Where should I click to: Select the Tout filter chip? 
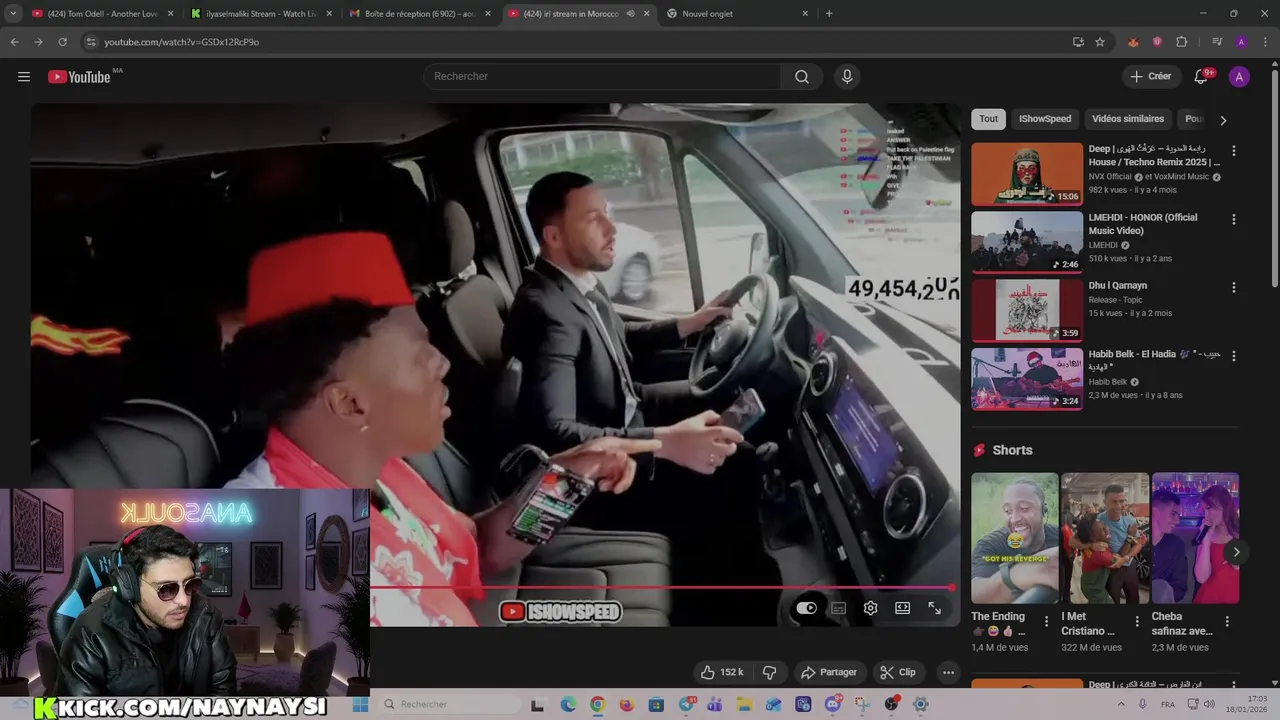click(988, 119)
